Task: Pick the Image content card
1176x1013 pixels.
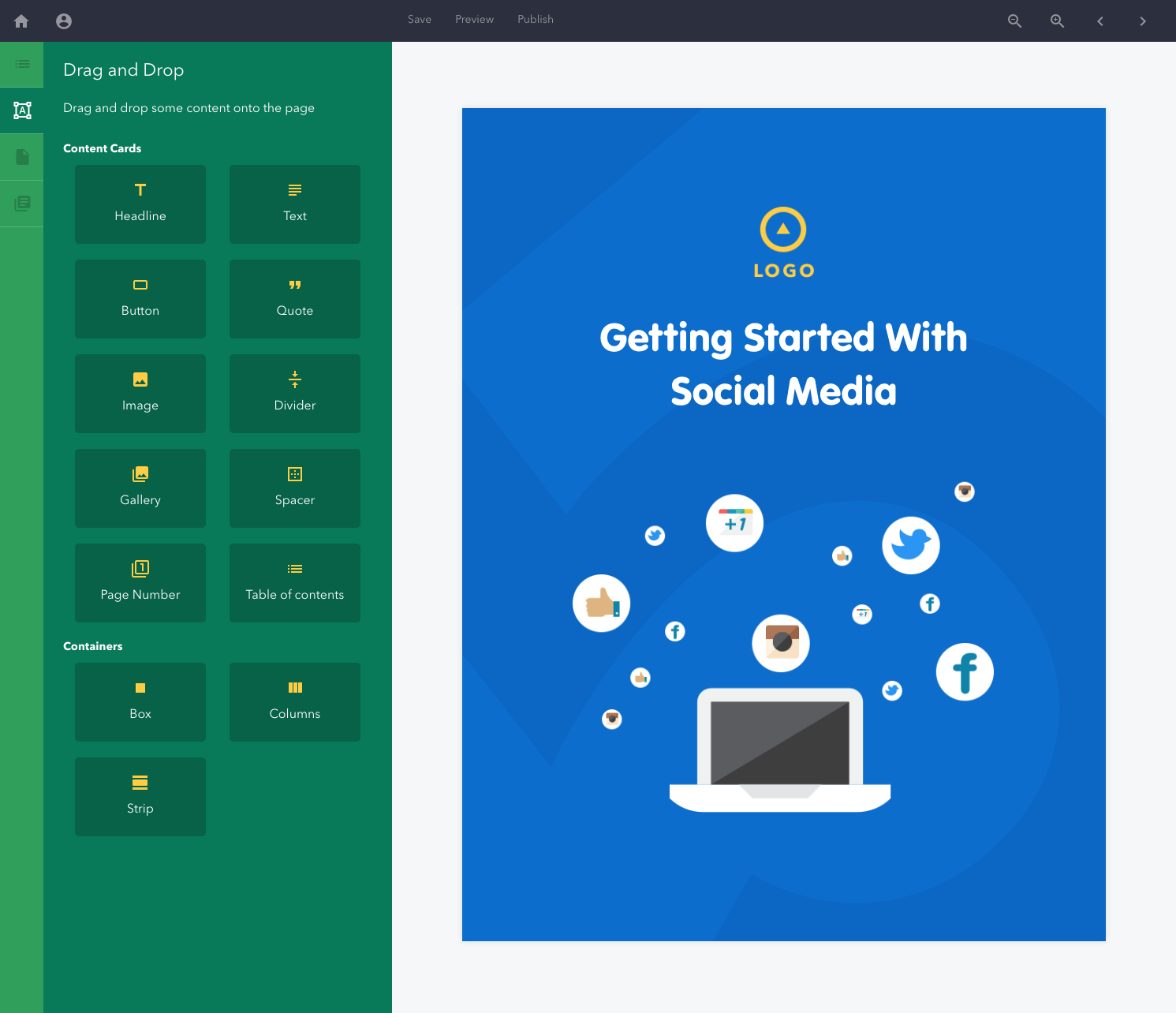Action: 140,394
